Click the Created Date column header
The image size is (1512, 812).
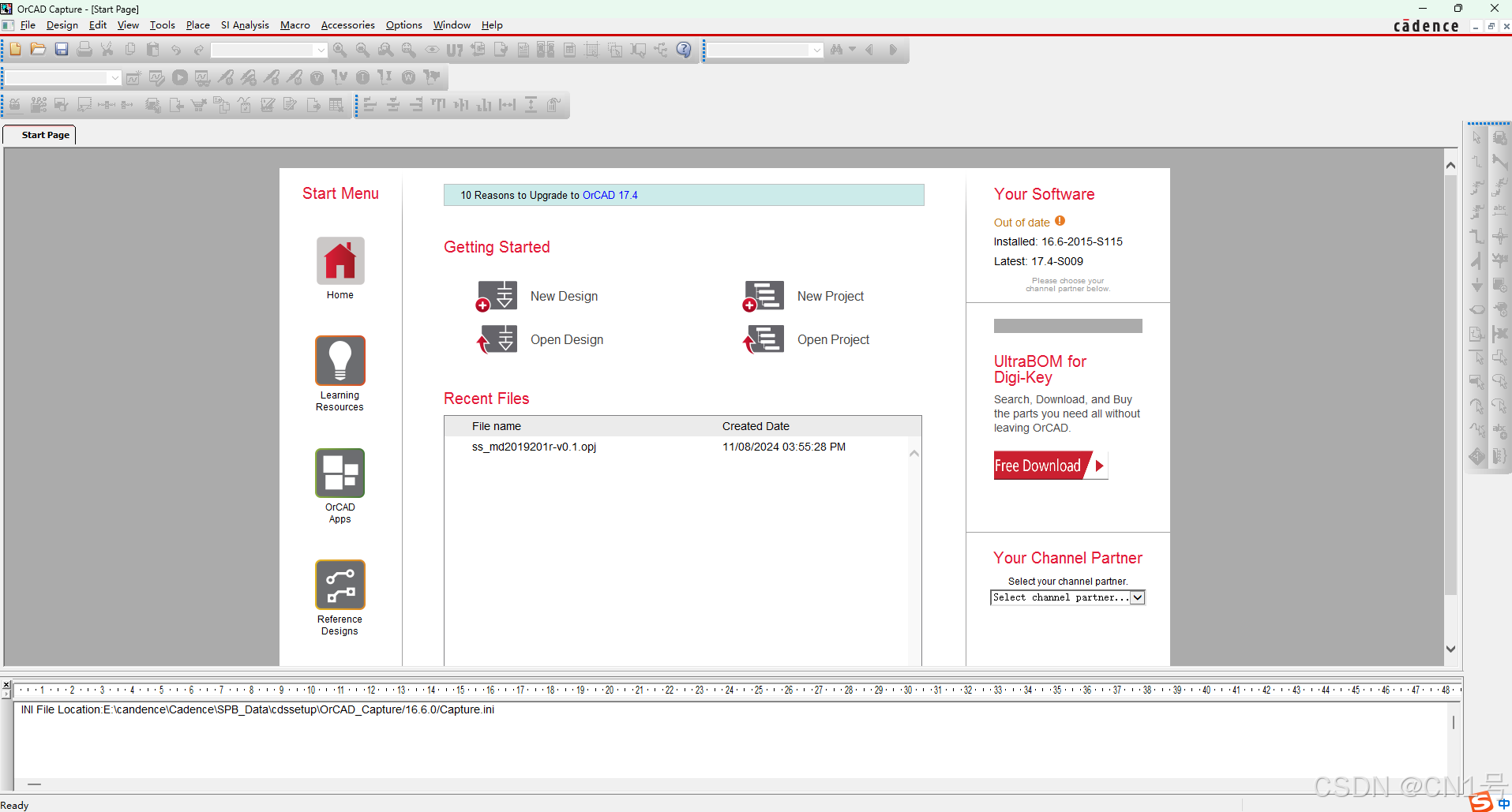click(756, 426)
